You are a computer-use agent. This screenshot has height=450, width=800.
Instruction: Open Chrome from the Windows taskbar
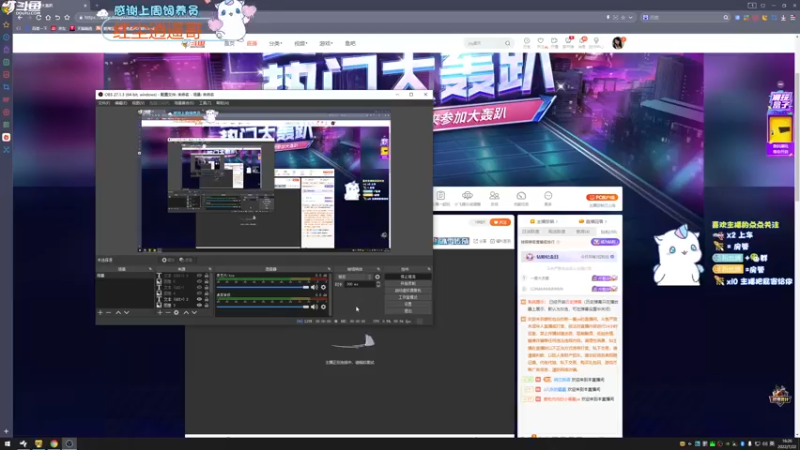[54, 444]
